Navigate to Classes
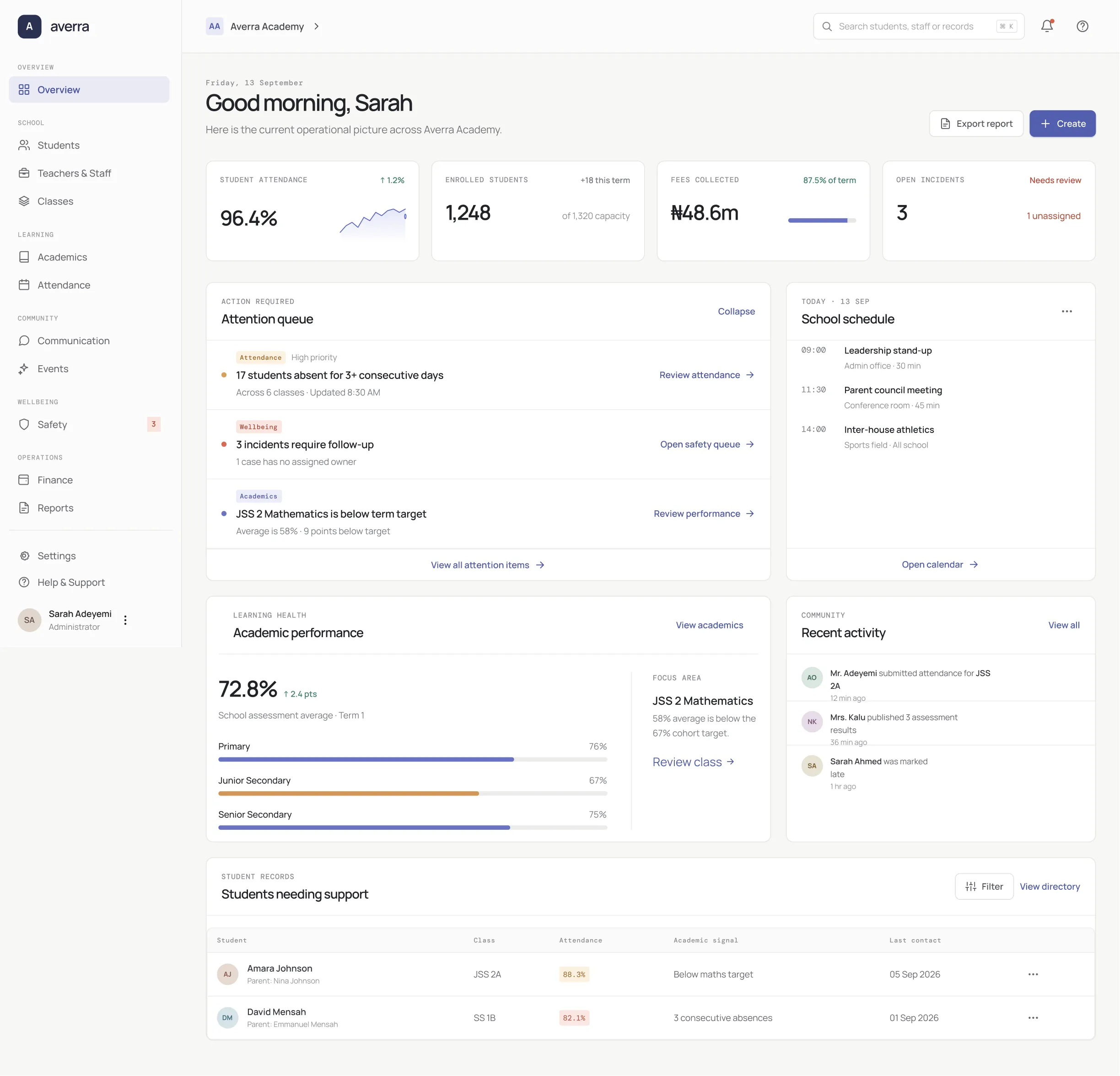 coord(89,201)
